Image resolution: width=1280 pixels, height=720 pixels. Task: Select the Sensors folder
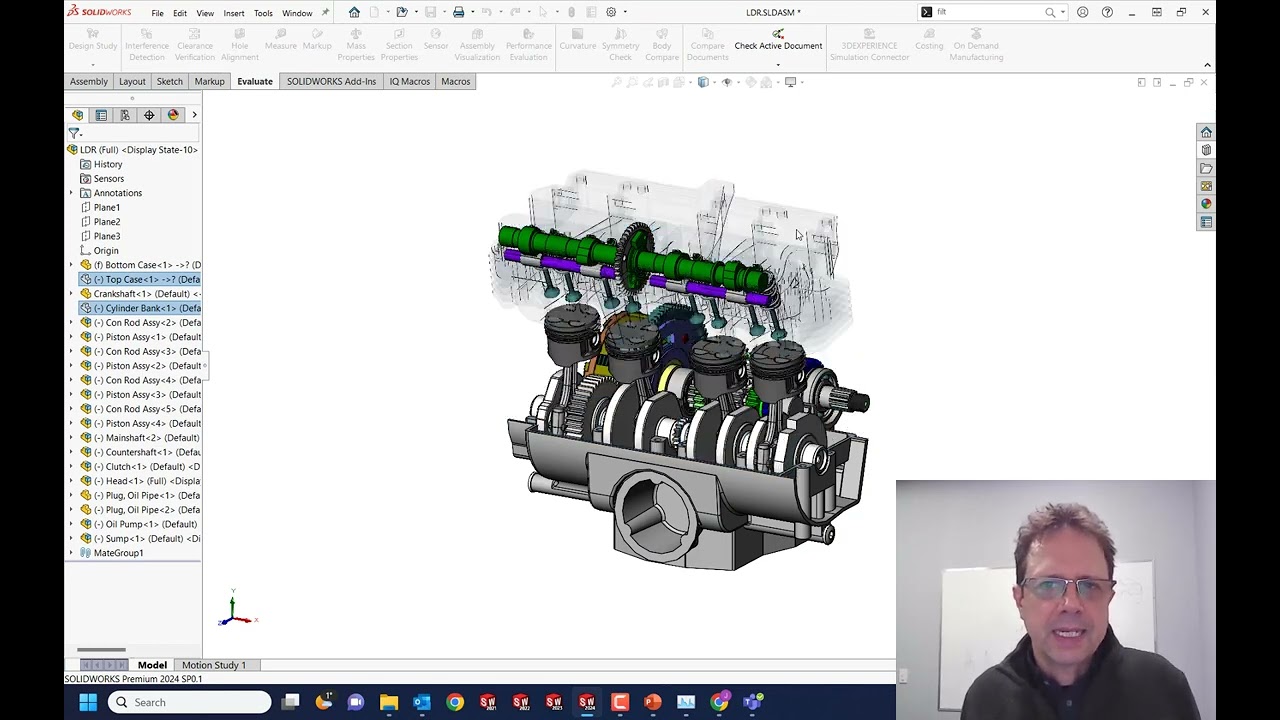[x=108, y=179]
